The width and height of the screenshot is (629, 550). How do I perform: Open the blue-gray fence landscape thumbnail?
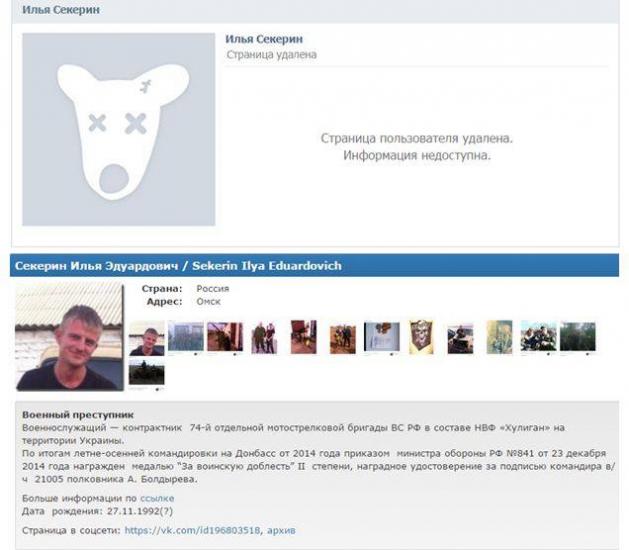[186, 337]
